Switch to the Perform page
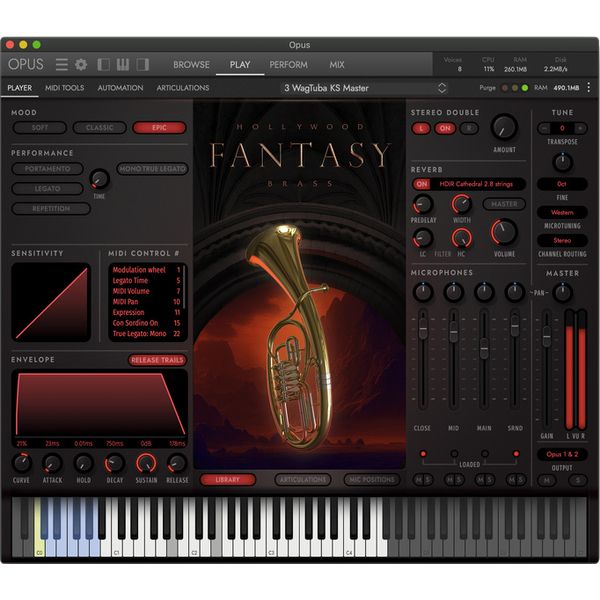 (289, 65)
